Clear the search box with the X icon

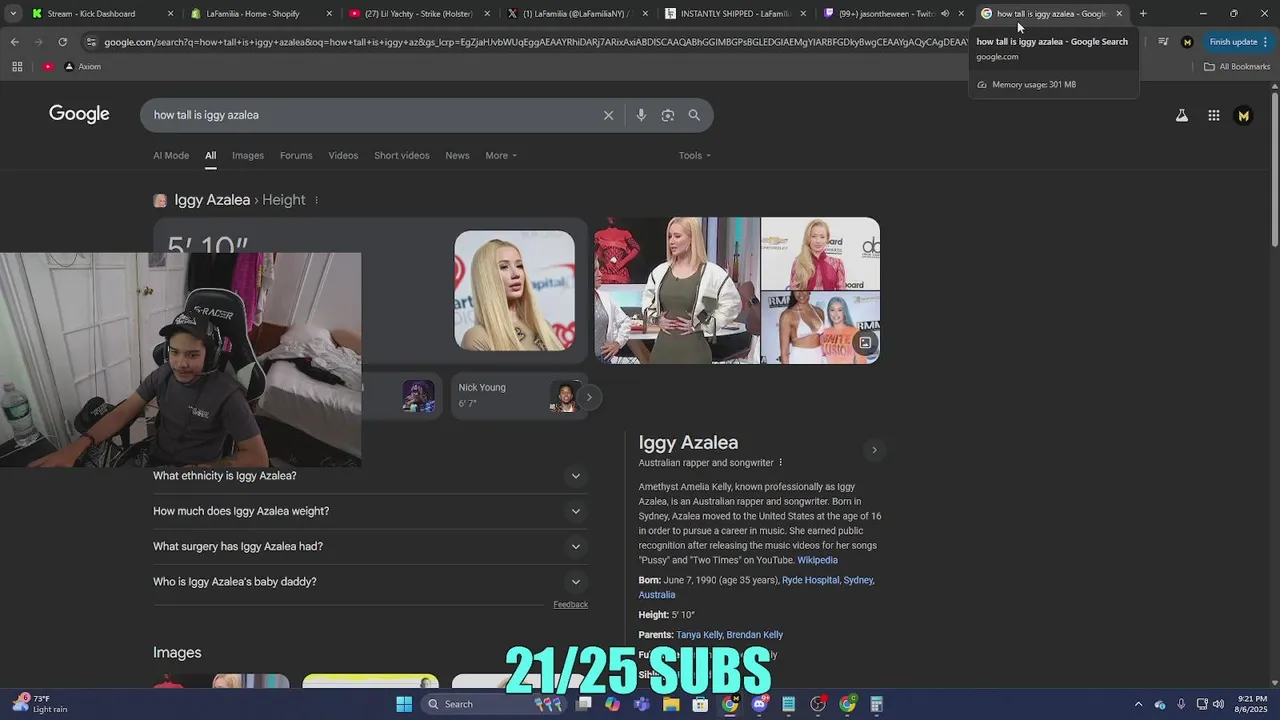coord(608,115)
